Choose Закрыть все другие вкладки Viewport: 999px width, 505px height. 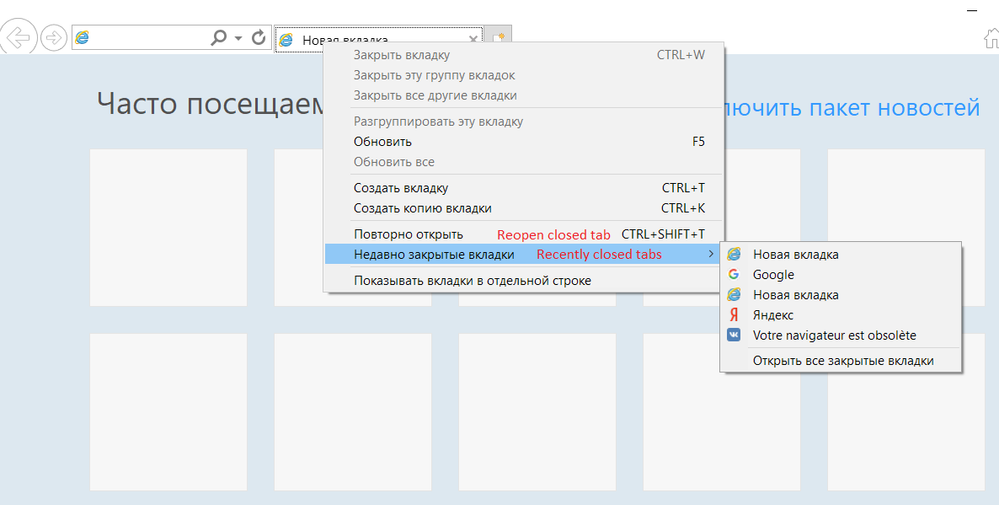(x=523, y=96)
